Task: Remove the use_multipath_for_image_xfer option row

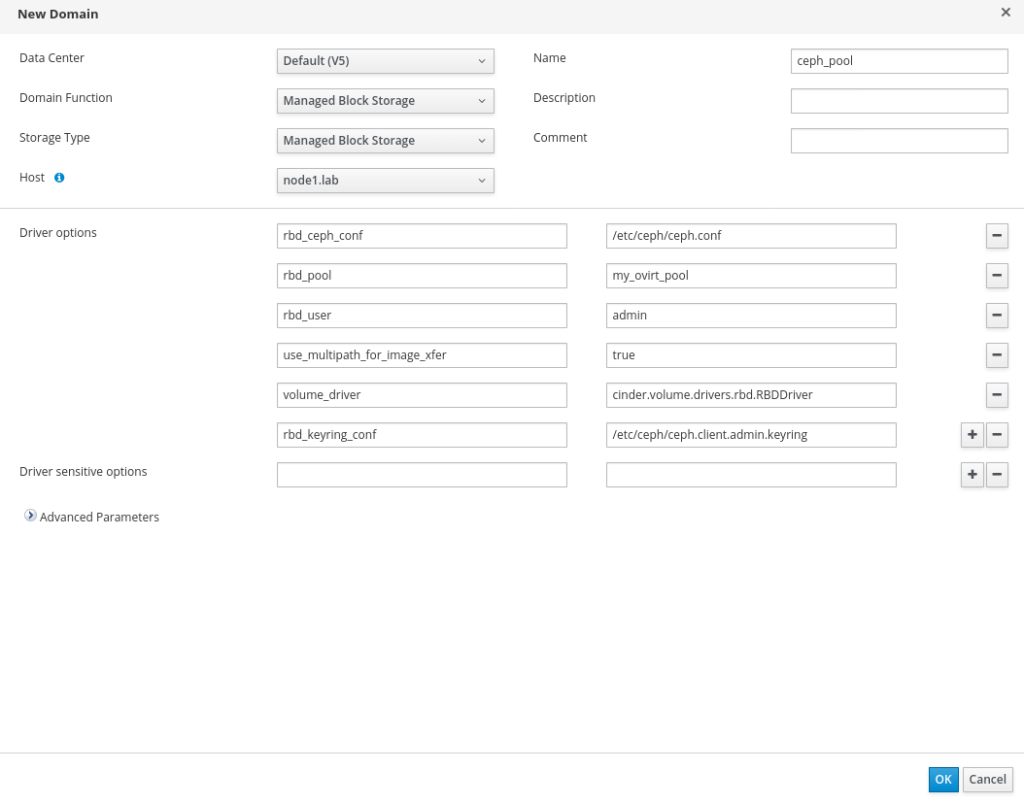Action: [x=997, y=355]
